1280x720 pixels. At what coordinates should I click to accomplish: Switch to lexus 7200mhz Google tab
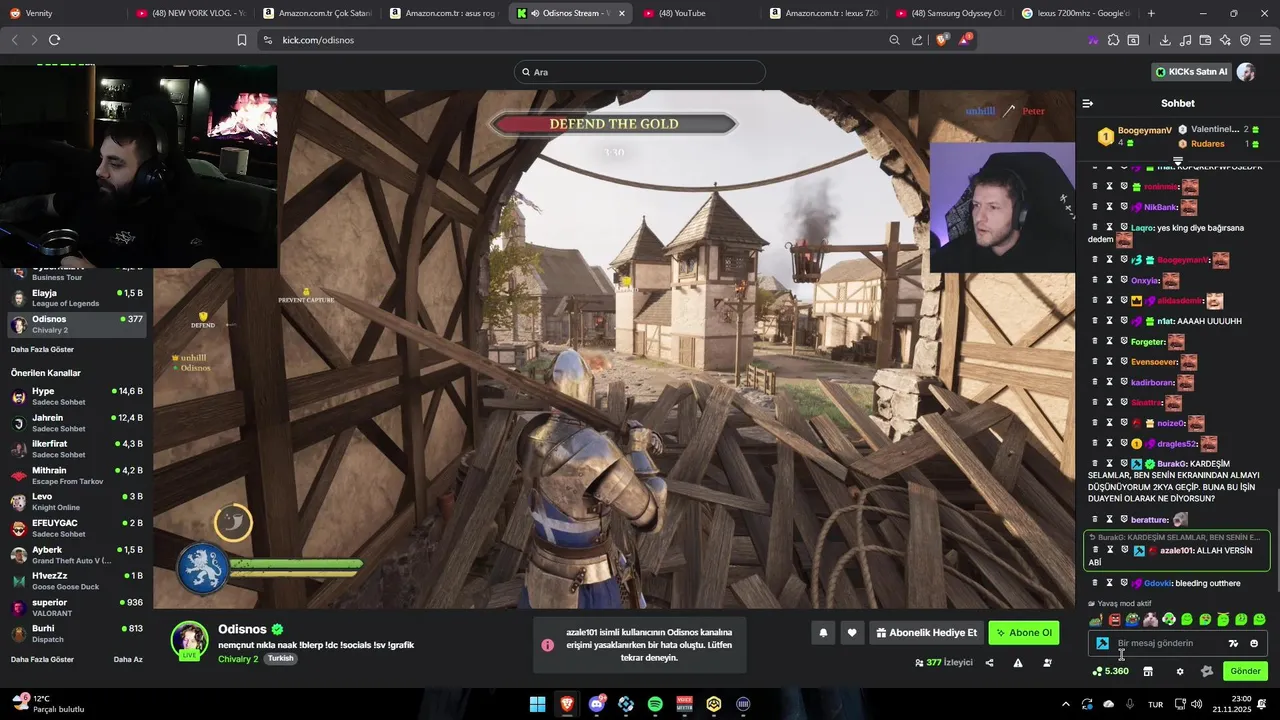pyautogui.click(x=1075, y=13)
